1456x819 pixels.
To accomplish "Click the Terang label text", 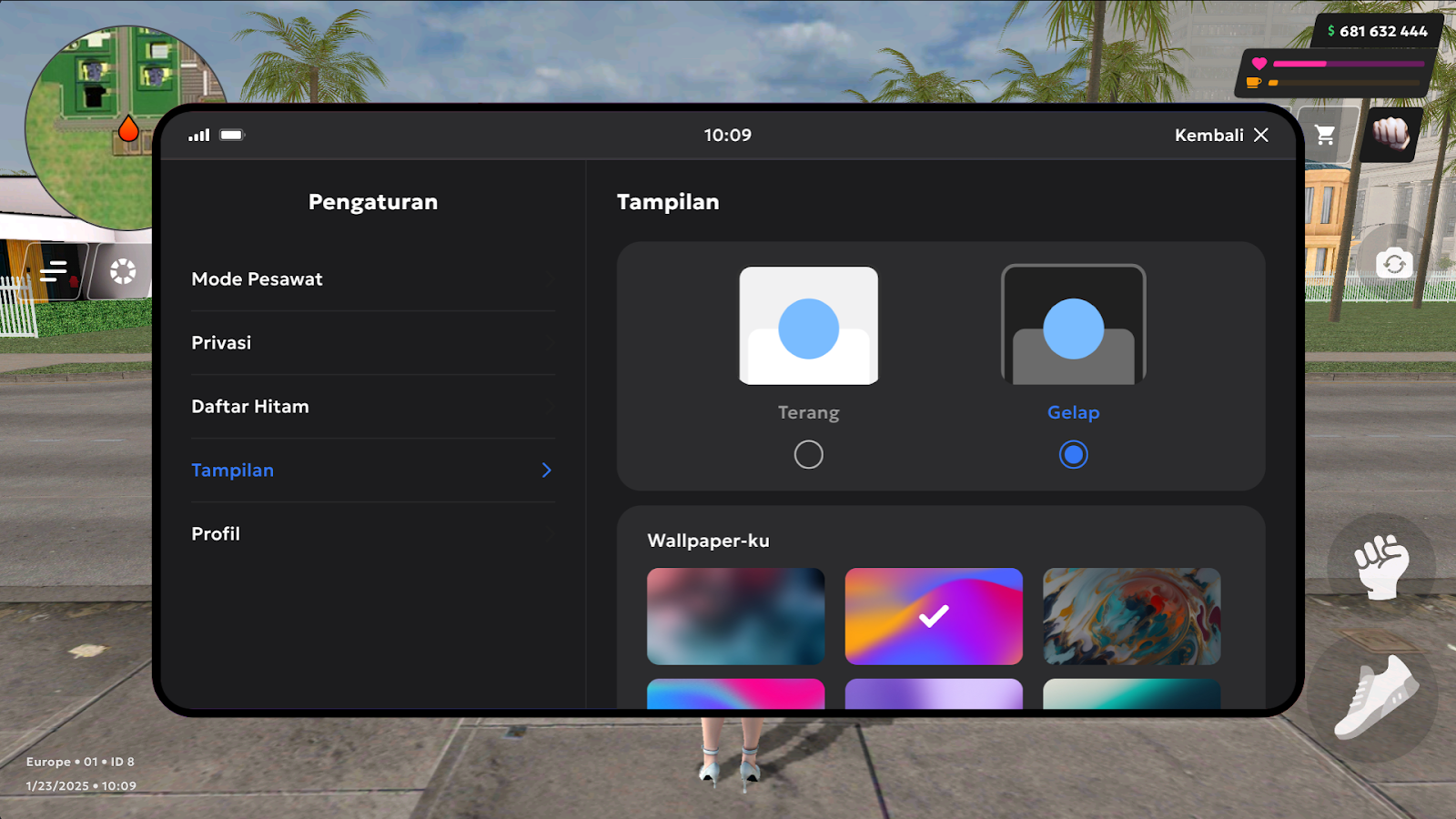I will pos(808,412).
